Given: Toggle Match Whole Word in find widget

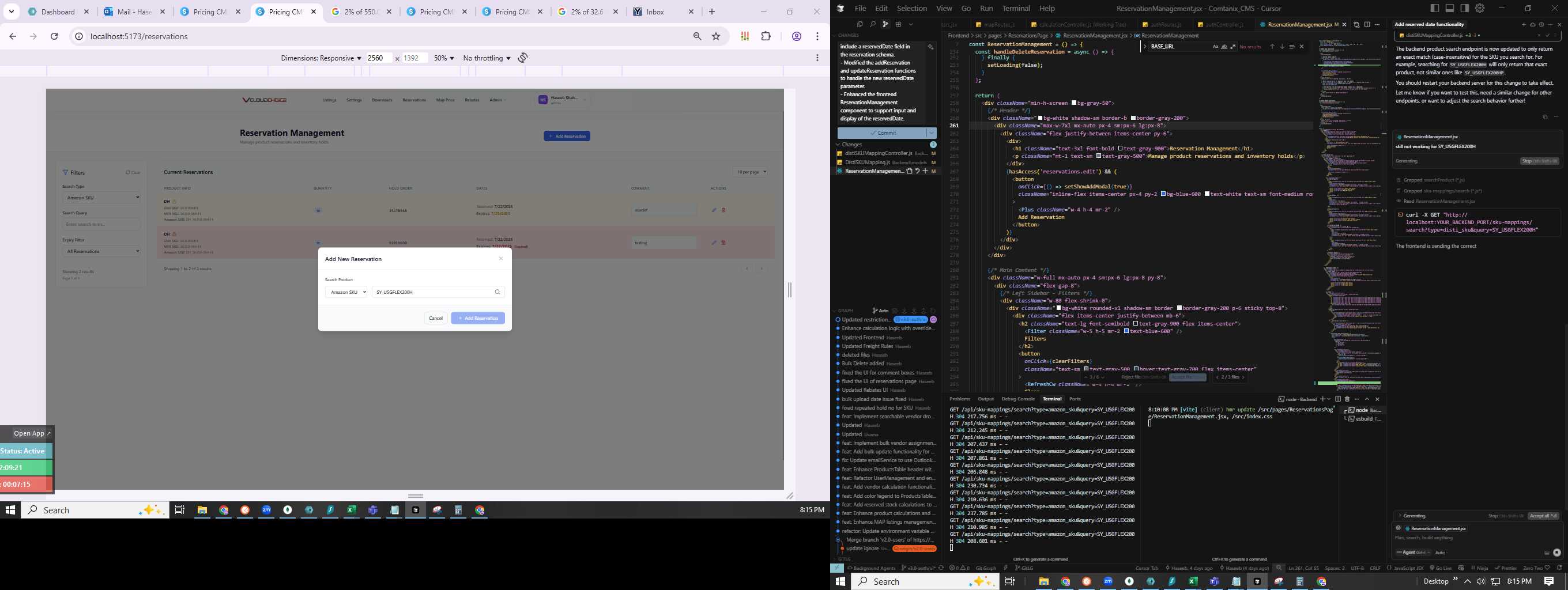Looking at the screenshot, I should 1224,47.
